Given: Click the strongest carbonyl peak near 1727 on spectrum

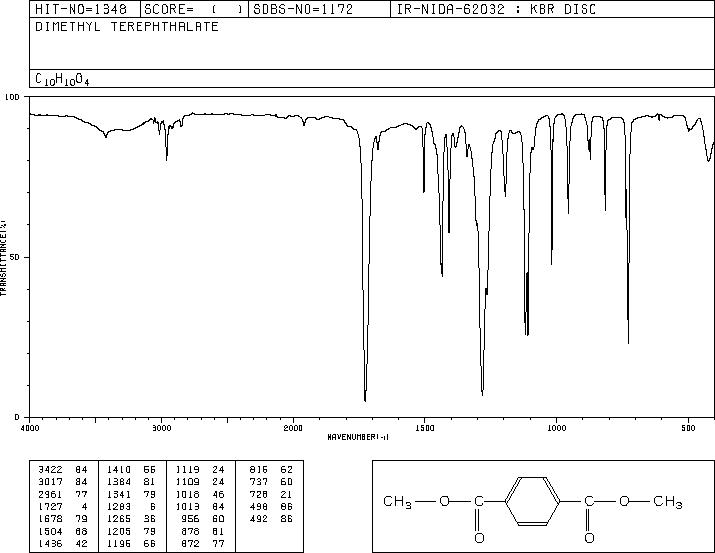Looking at the screenshot, I should click(x=365, y=399).
